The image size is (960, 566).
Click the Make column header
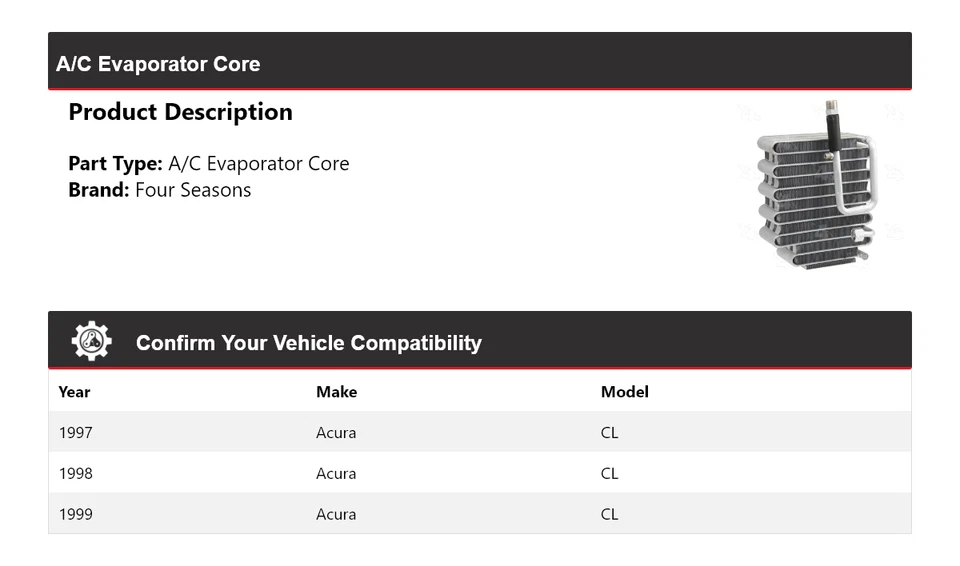pos(336,392)
